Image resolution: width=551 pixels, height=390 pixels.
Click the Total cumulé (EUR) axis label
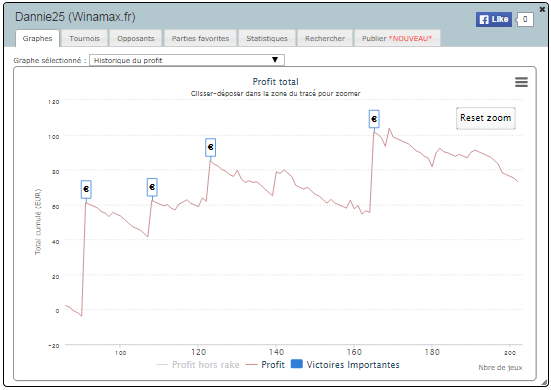[38, 222]
